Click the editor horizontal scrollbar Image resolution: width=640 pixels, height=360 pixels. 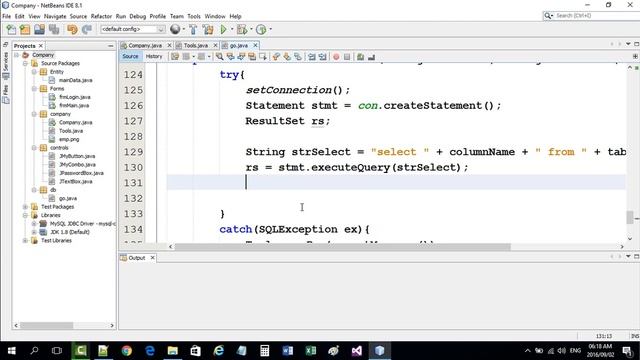pos(342,247)
